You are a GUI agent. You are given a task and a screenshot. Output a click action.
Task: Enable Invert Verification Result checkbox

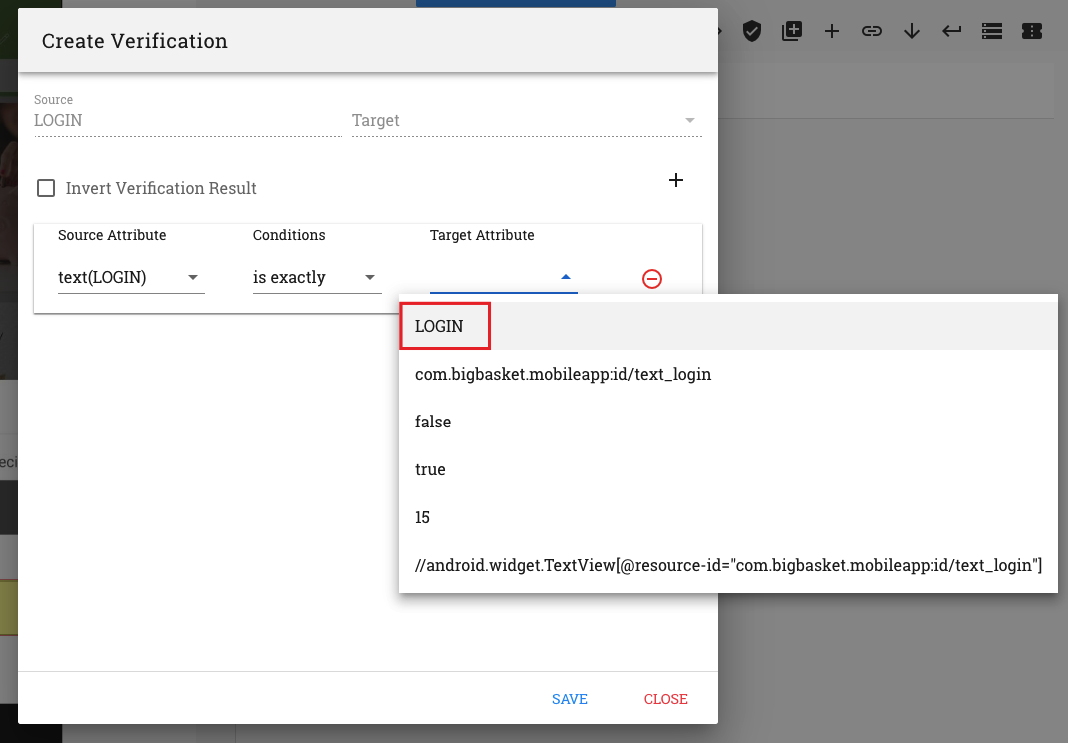point(46,188)
